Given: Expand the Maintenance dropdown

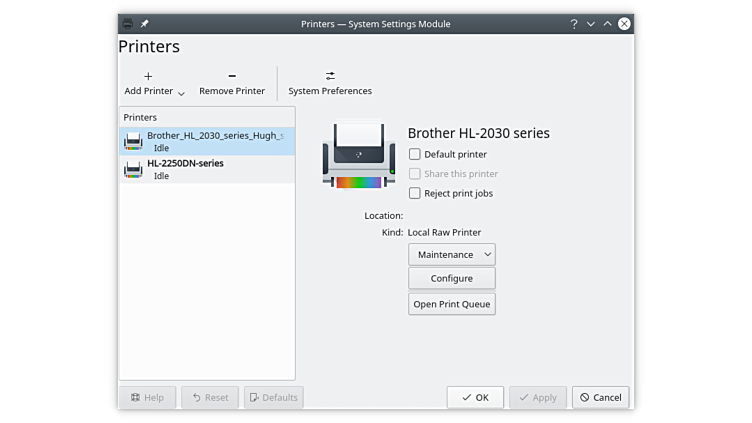Looking at the screenshot, I should (452, 255).
